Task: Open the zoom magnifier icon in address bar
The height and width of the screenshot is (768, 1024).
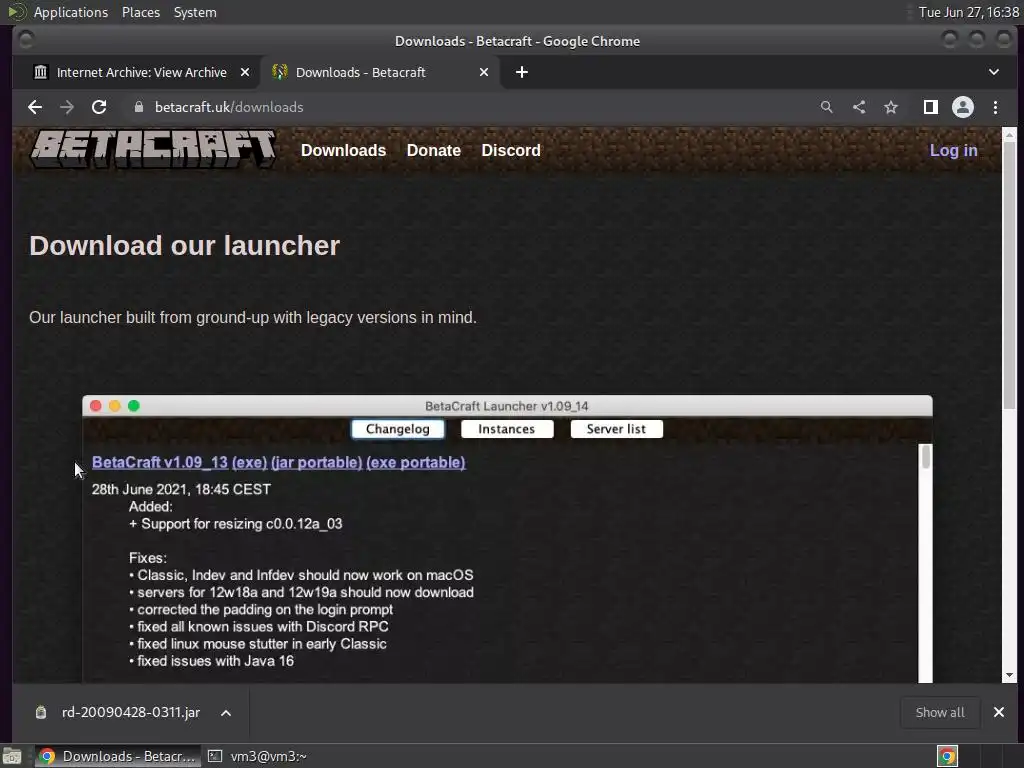Action: point(827,107)
